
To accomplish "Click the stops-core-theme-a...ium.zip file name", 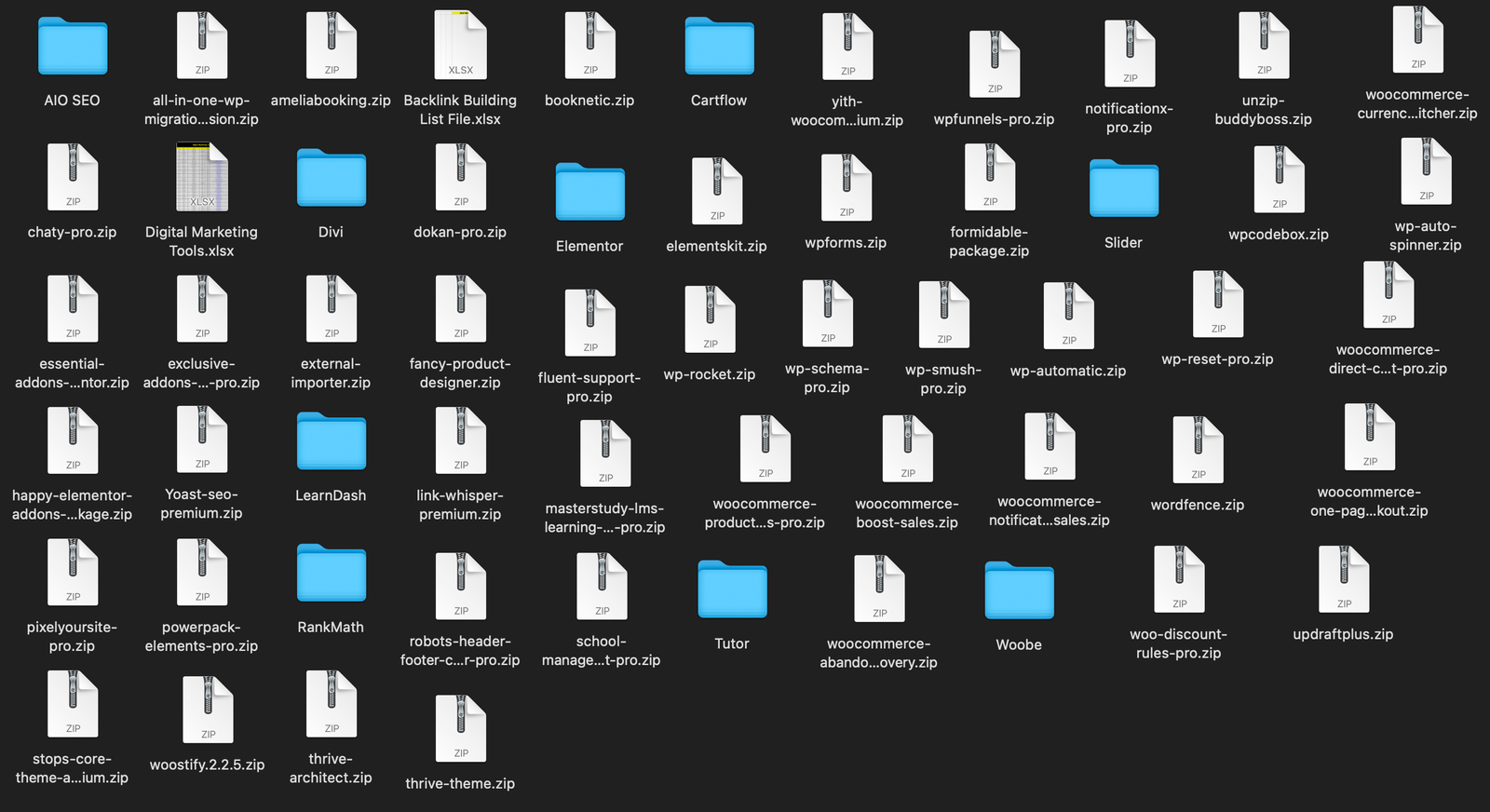I will point(72,768).
